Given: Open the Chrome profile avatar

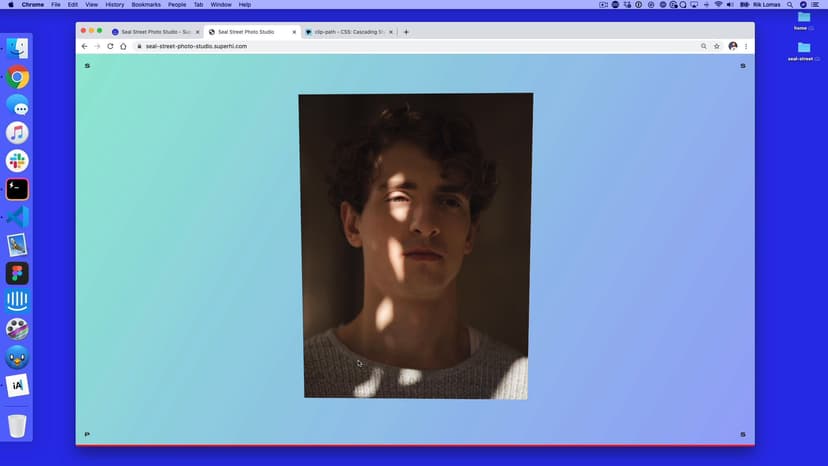Looking at the screenshot, I should 732,46.
